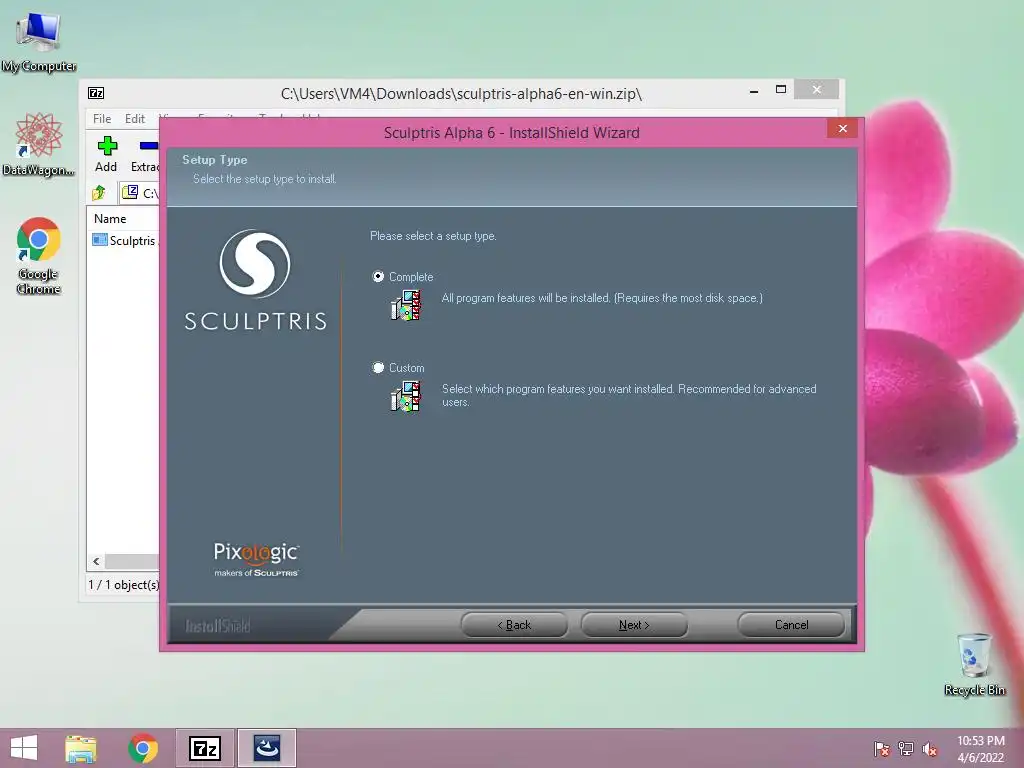
Task: Switch to the installer taskbar button
Action: [266, 748]
